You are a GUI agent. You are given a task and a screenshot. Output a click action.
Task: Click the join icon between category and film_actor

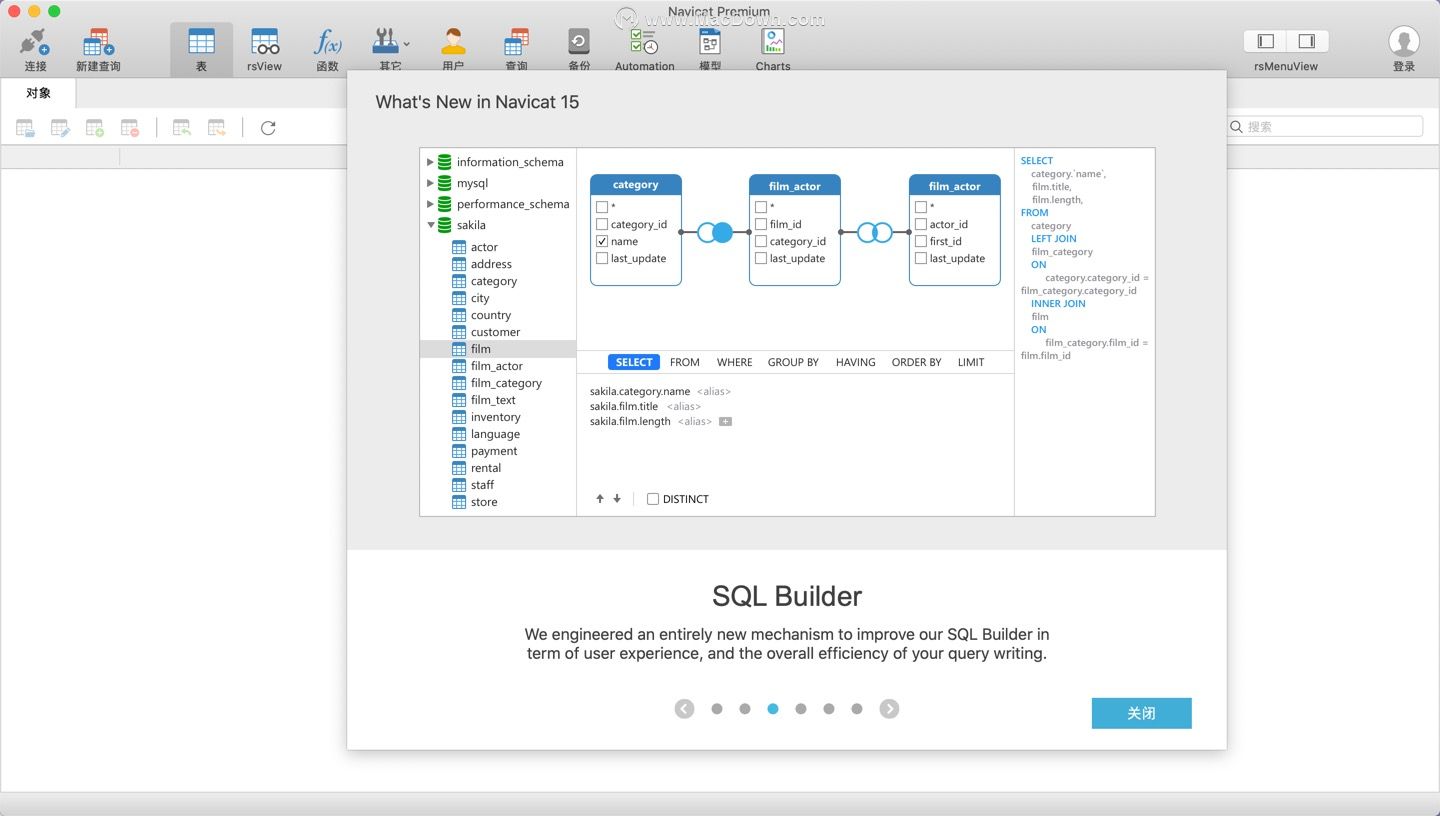point(715,232)
